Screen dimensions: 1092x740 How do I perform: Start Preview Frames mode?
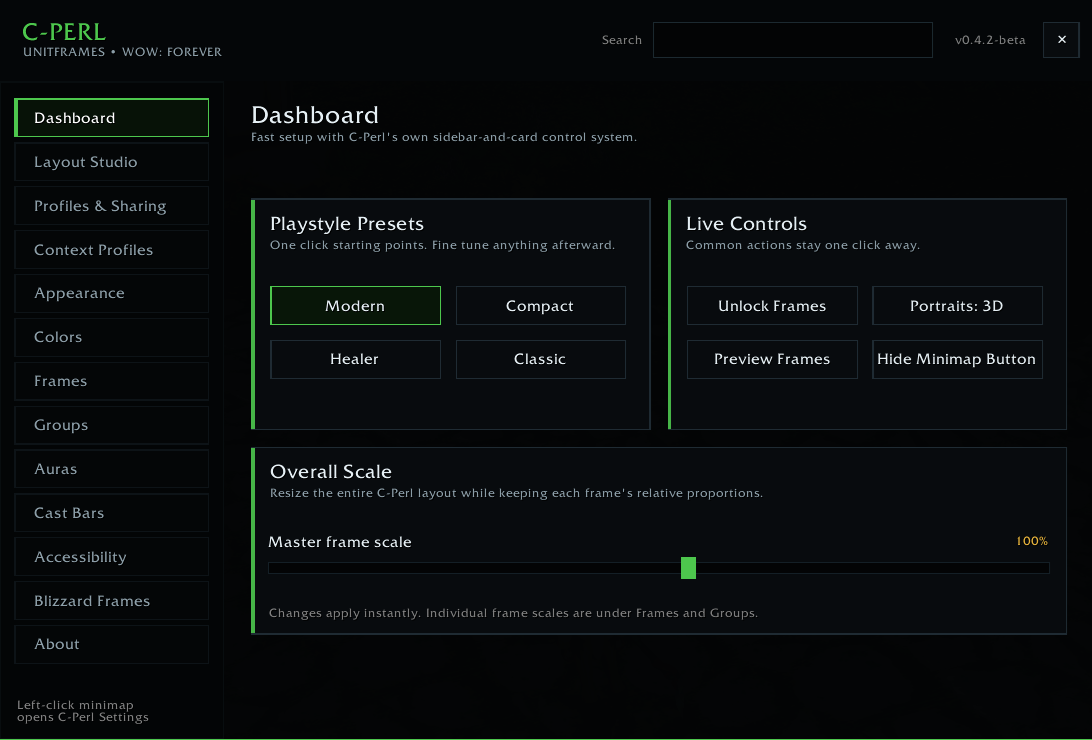(x=772, y=359)
